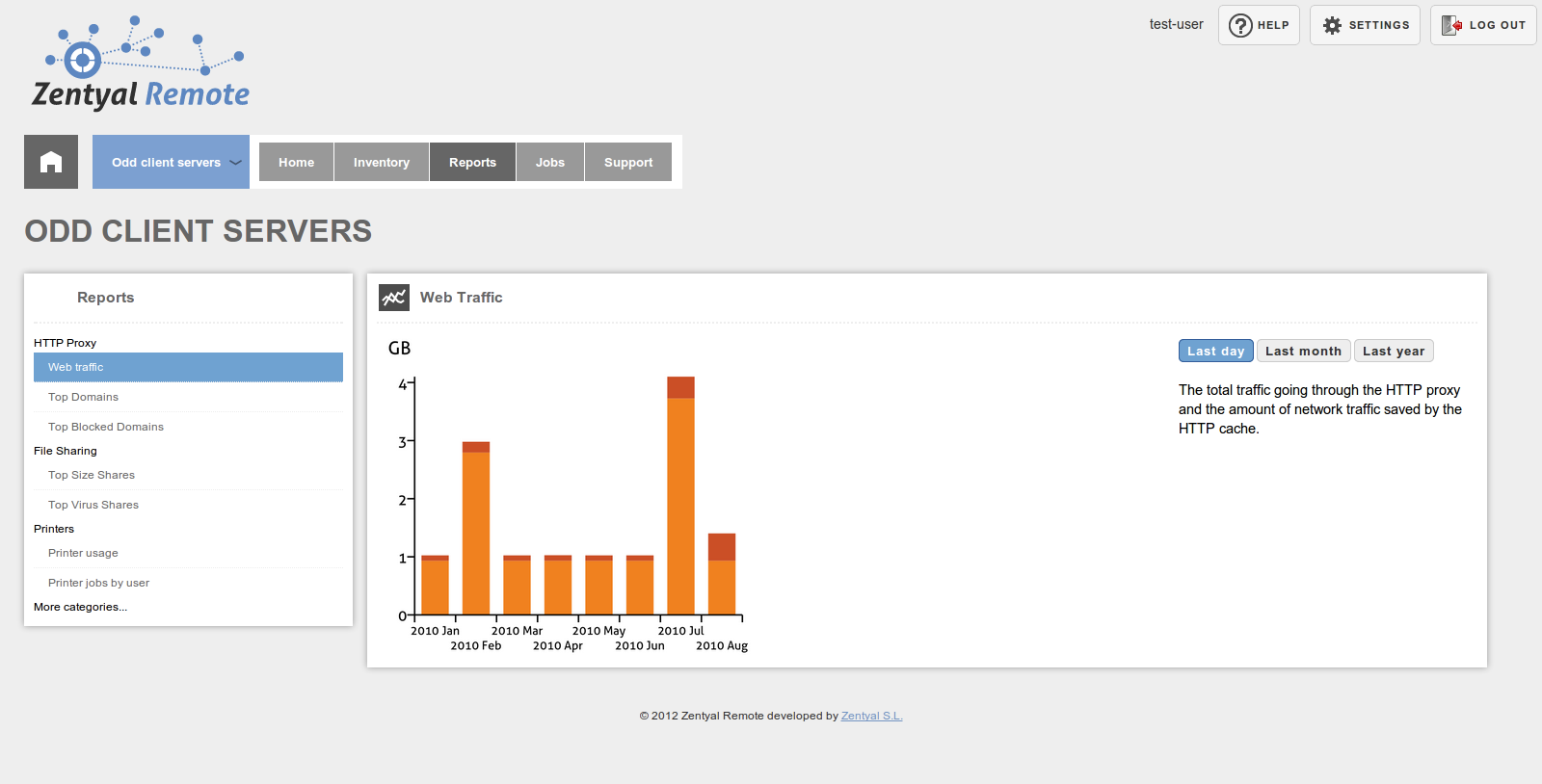The image size is (1542, 784).
Task: Open the Inventory tab
Action: coord(382,162)
